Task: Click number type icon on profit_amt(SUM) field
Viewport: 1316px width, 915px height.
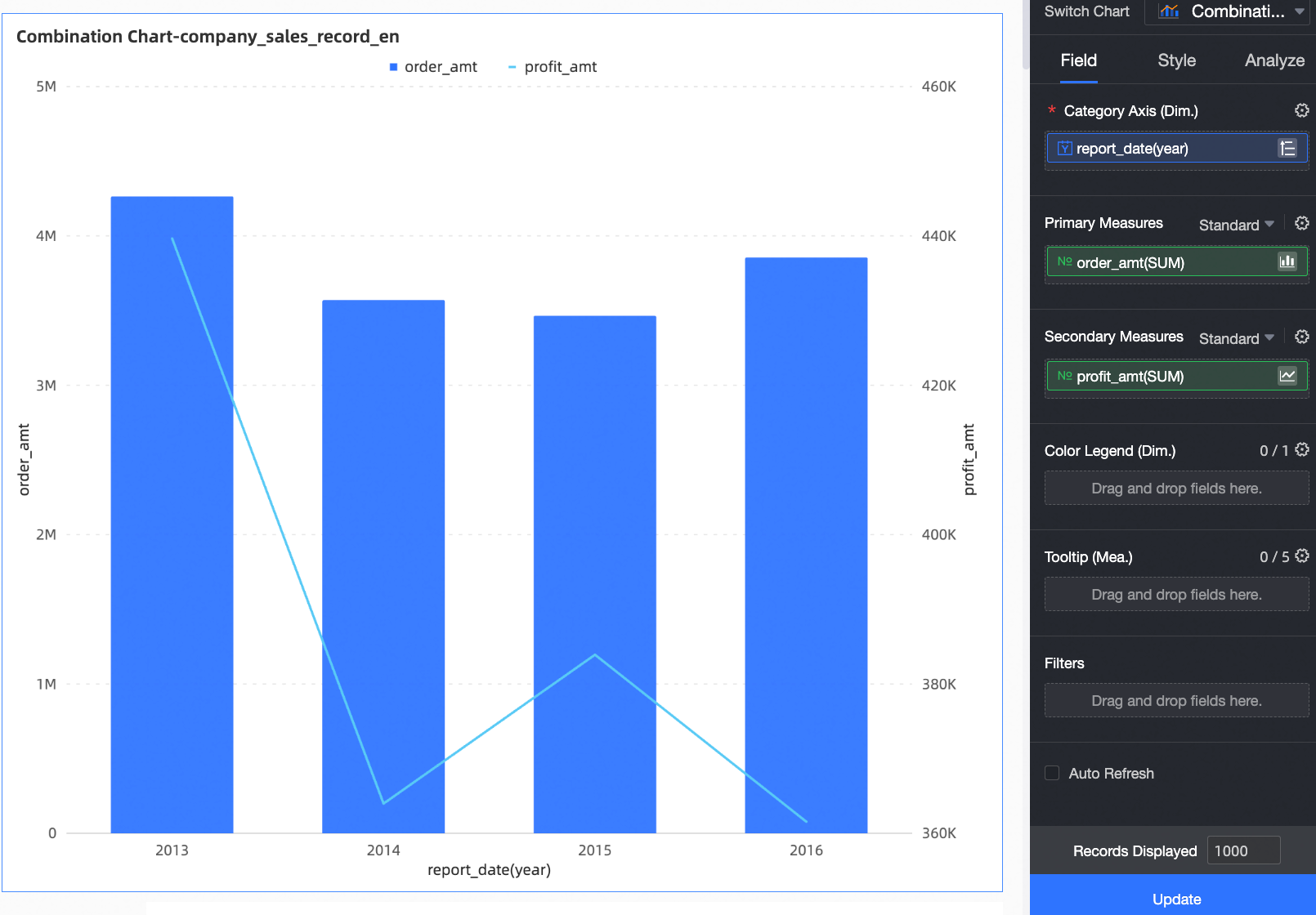Action: pos(1064,376)
